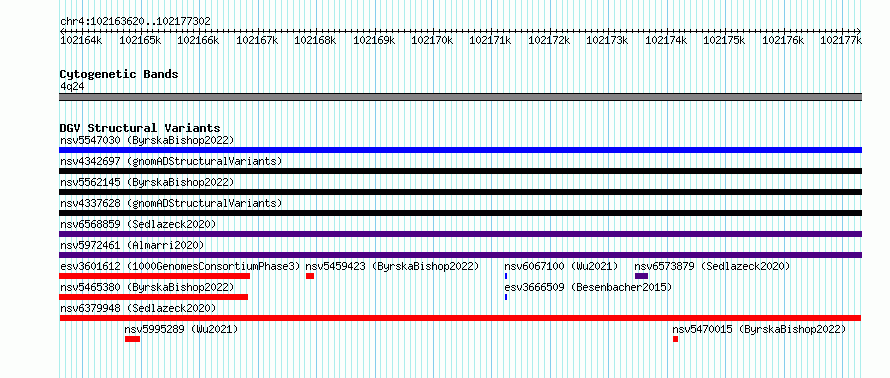Click the 102164k ruler tick label
Image resolution: width=890 pixels, height=378 pixels.
(x=81, y=40)
